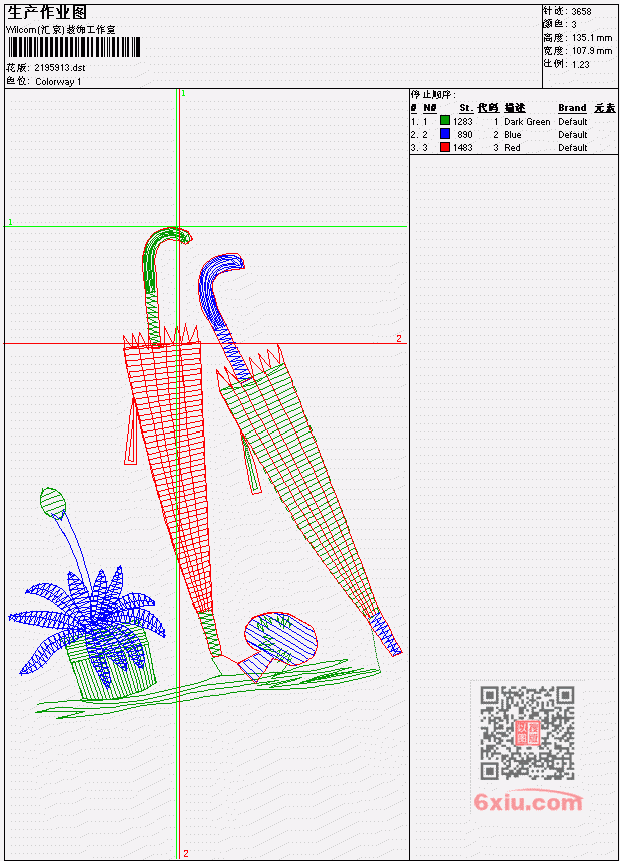Click the '停止顺序:' heading
Image resolution: width=620 pixels, height=861 pixels.
433,94
